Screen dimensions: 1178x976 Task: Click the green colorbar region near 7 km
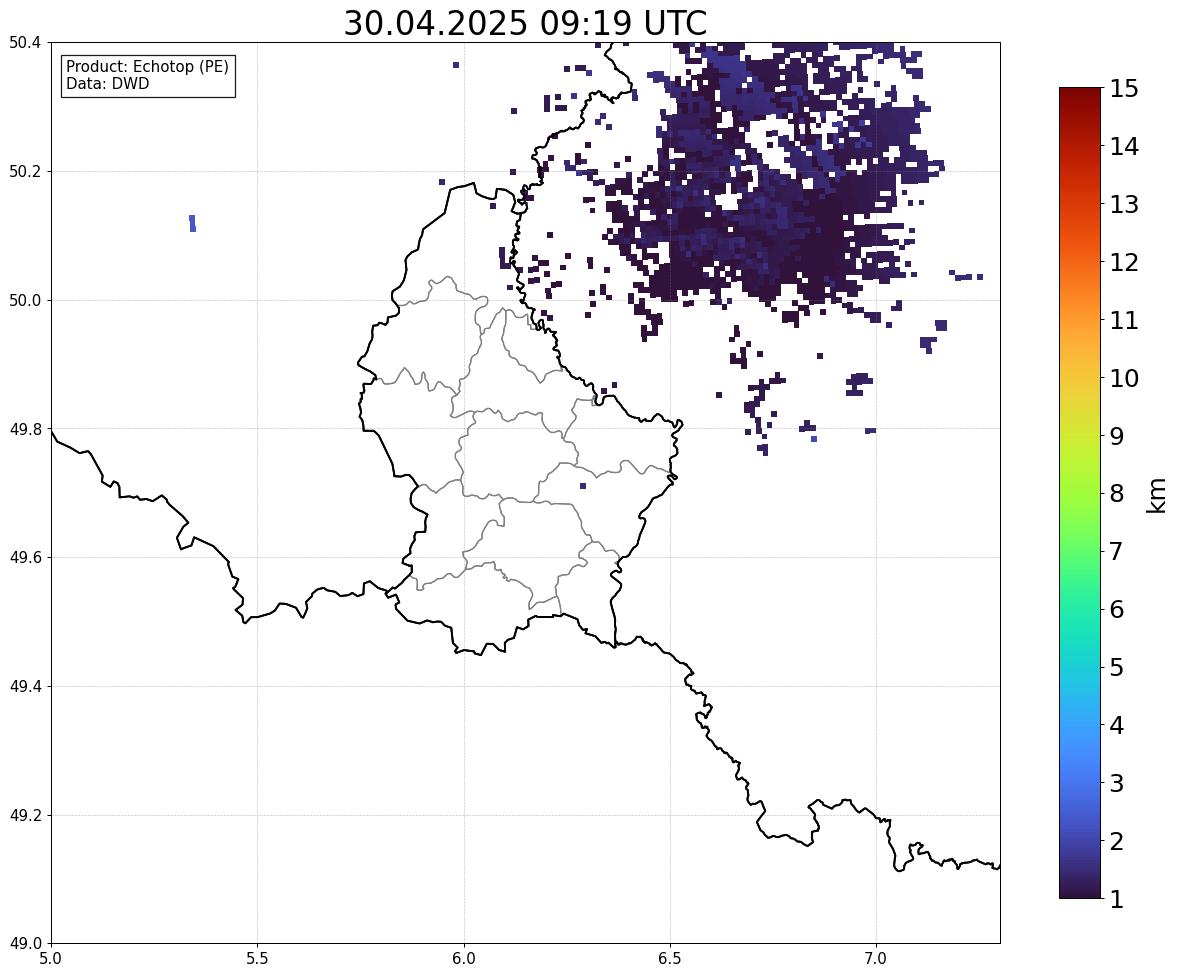pyautogui.click(x=1080, y=551)
